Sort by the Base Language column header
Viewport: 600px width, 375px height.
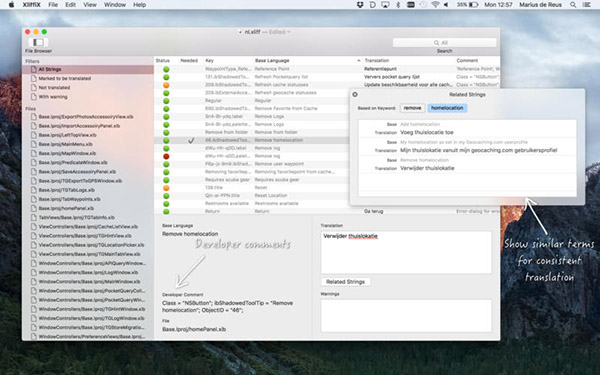pyautogui.click(x=272, y=60)
